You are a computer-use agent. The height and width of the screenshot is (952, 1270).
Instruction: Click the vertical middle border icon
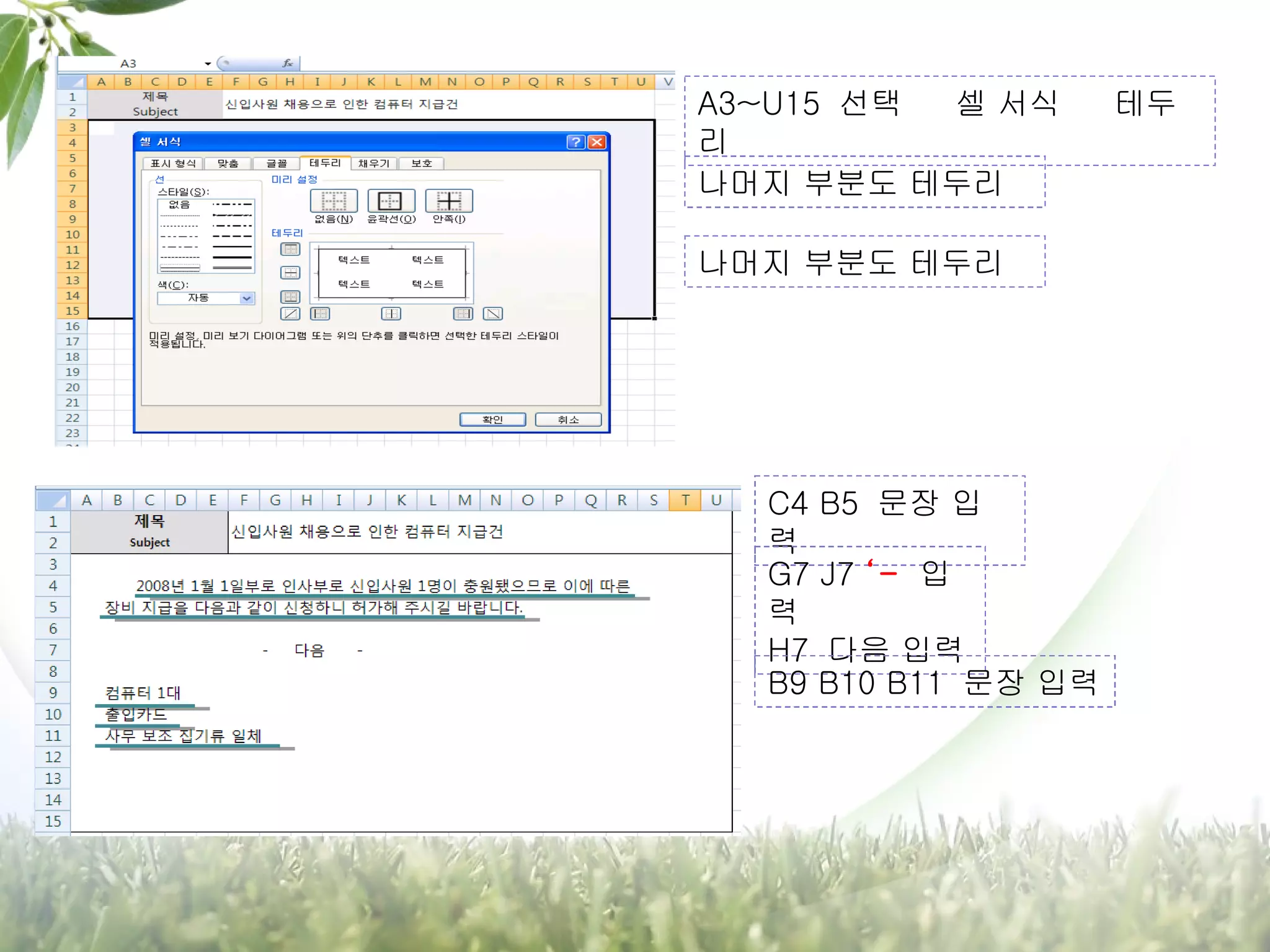(x=391, y=314)
